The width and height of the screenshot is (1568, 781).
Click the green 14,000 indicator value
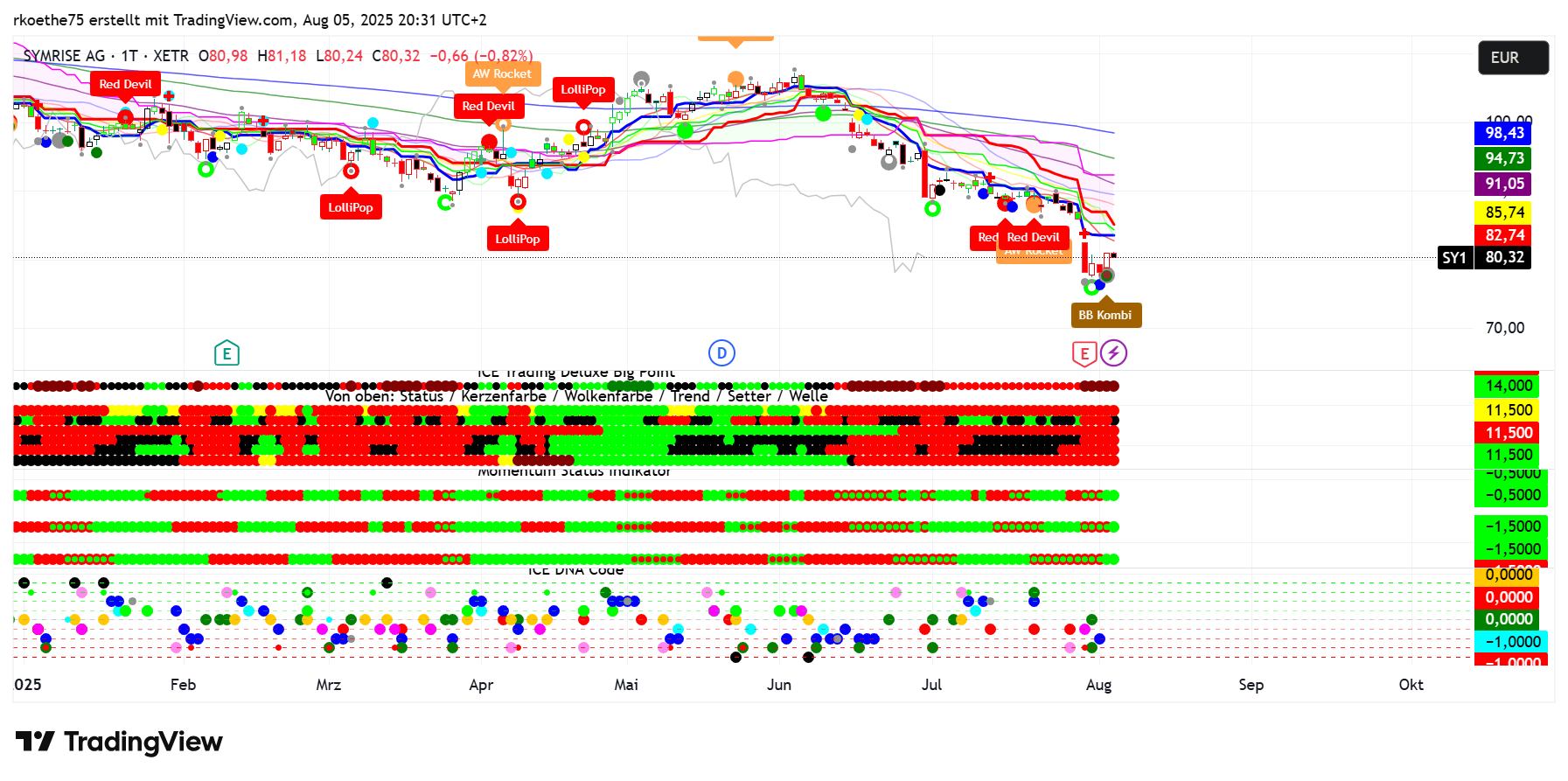click(1507, 386)
